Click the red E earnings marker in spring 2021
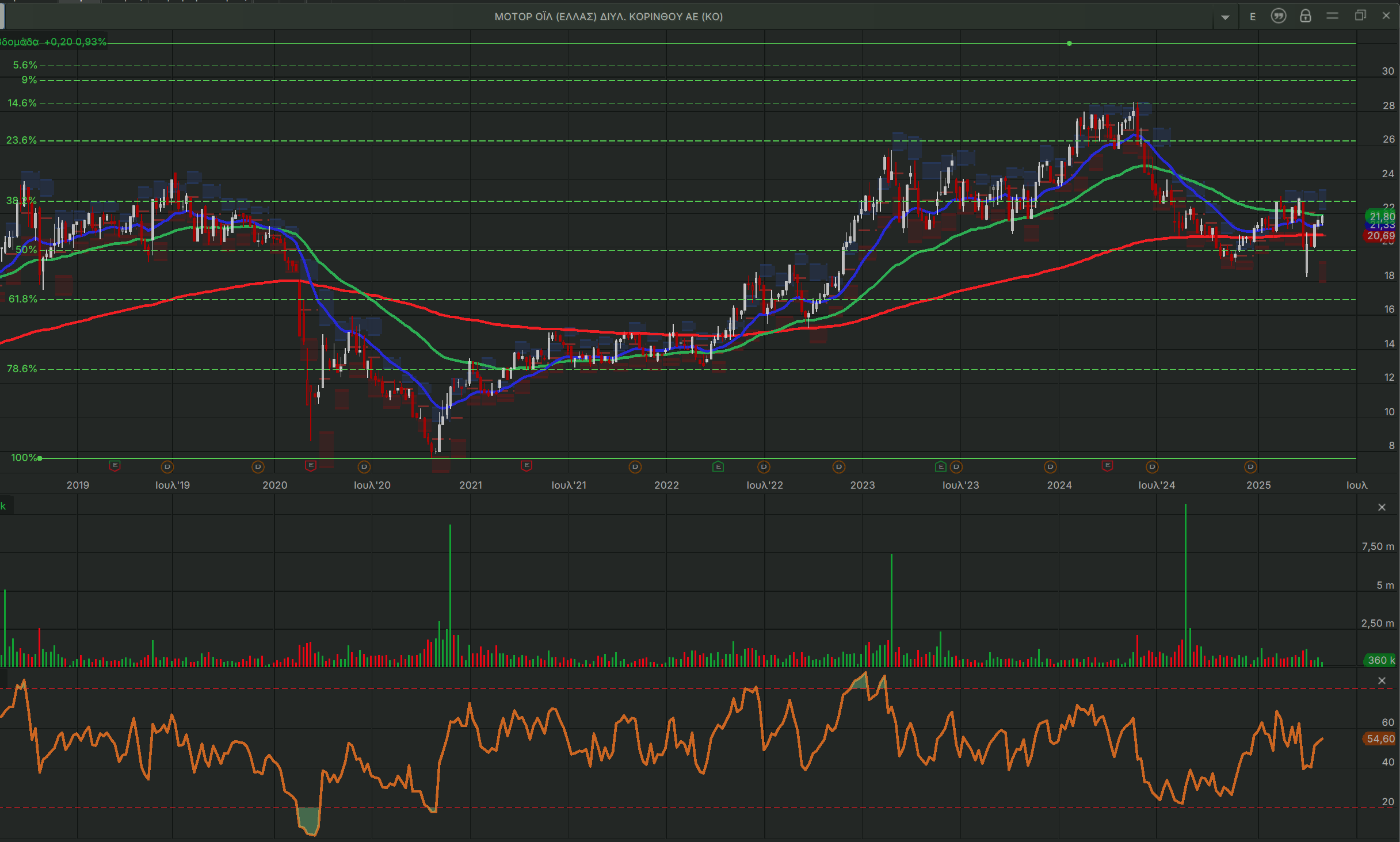Viewport: 1400px width, 842px height. [x=527, y=465]
